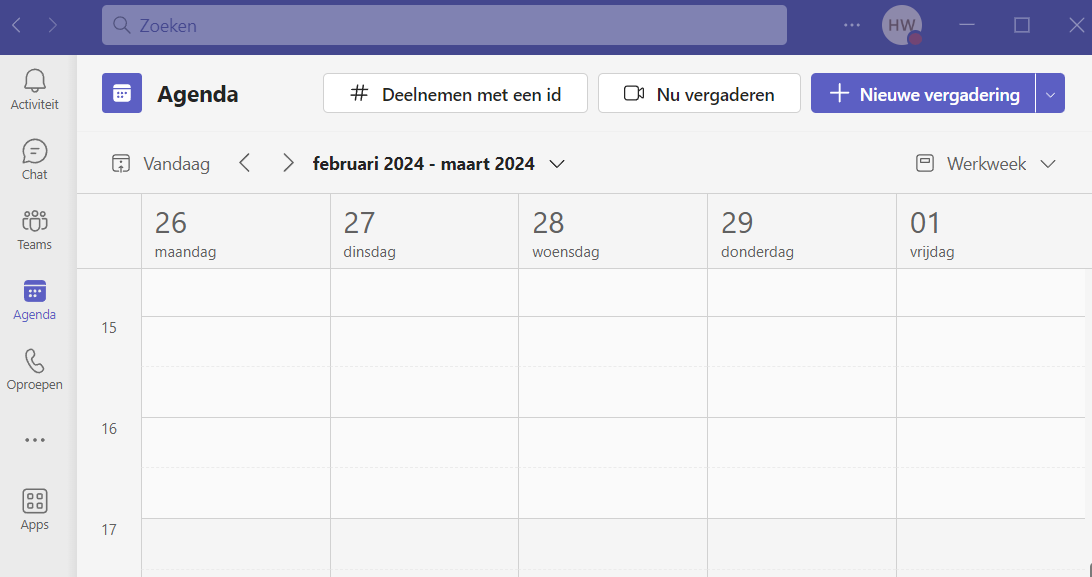The height and width of the screenshot is (577, 1092).
Task: Create a Nieuwe vergadering
Action: [x=923, y=93]
